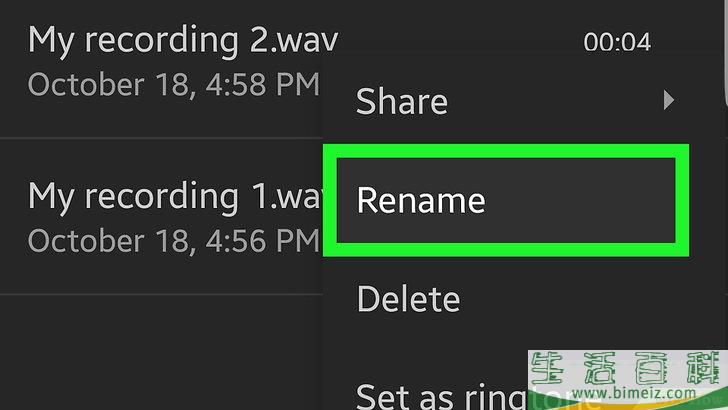Open My recording 2.wav
Image resolution: width=728 pixels, height=410 pixels.
pos(183,40)
